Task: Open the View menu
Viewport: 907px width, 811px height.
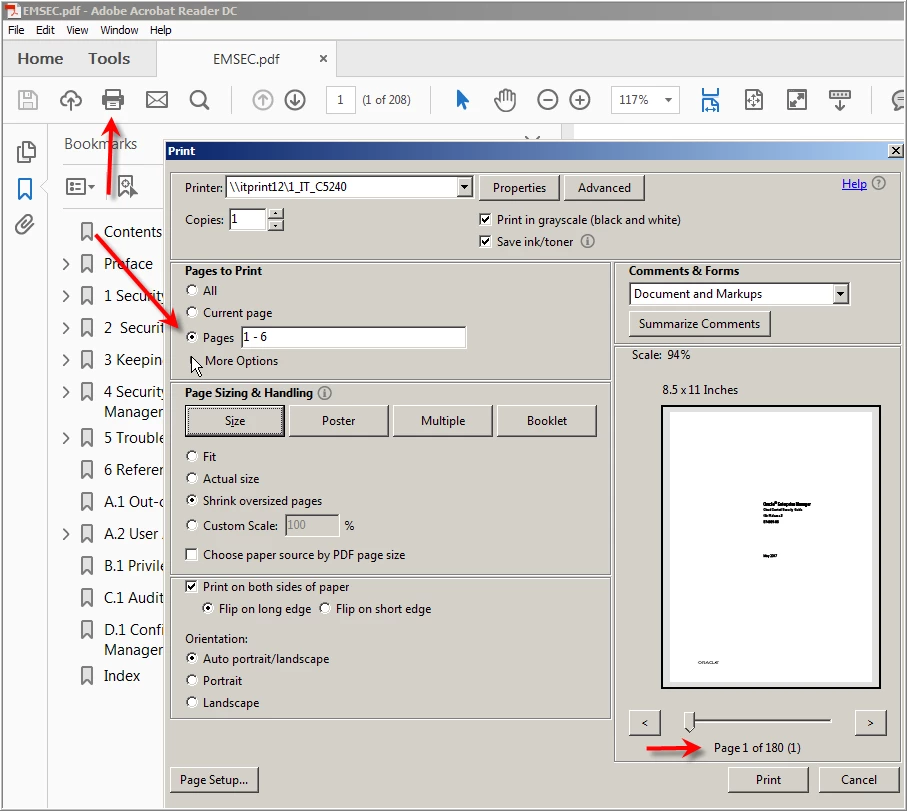Action: (x=77, y=30)
